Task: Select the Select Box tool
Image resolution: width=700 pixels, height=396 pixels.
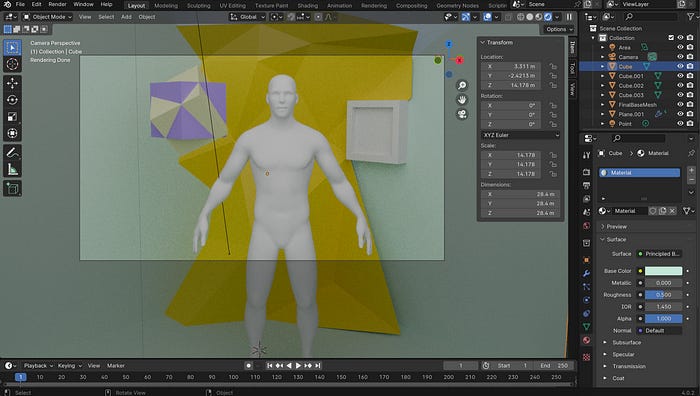Action: [x=12, y=48]
